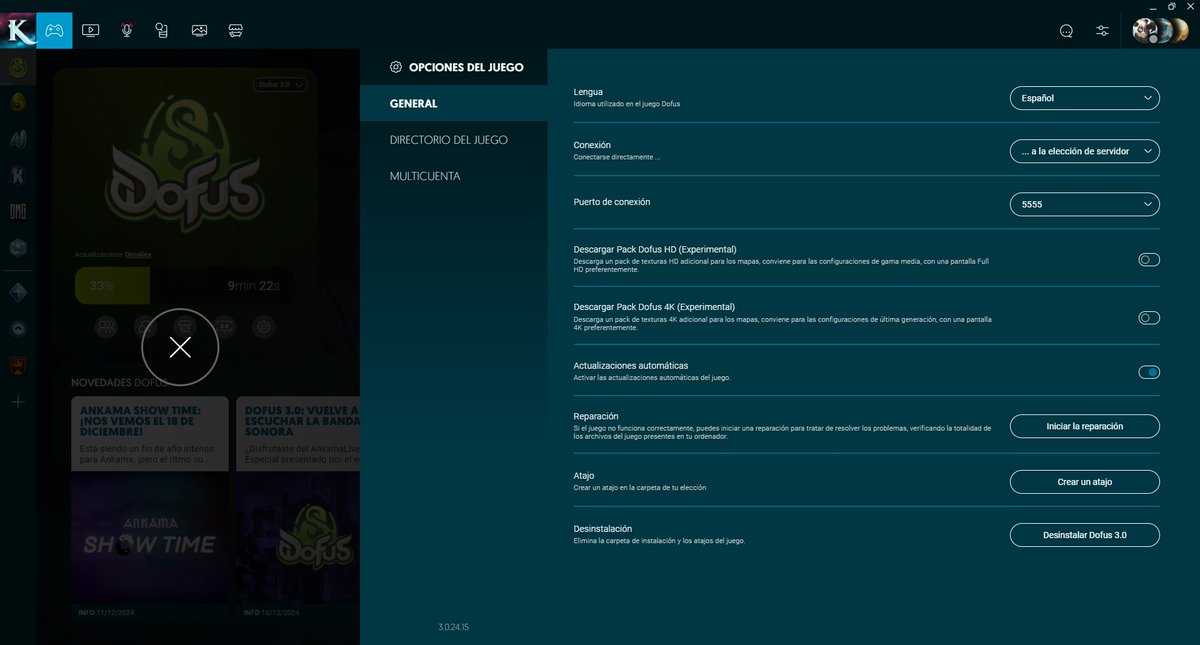Close the game options panel with the X
The height and width of the screenshot is (645, 1200).
point(180,347)
